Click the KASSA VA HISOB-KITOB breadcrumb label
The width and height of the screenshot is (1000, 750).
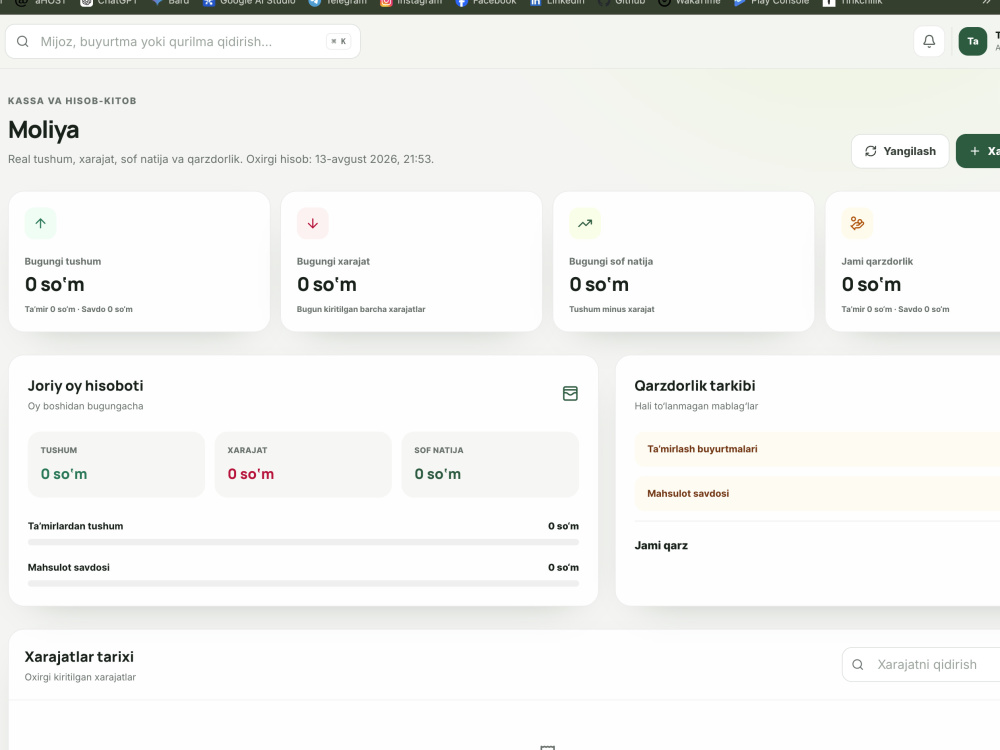pyautogui.click(x=72, y=101)
